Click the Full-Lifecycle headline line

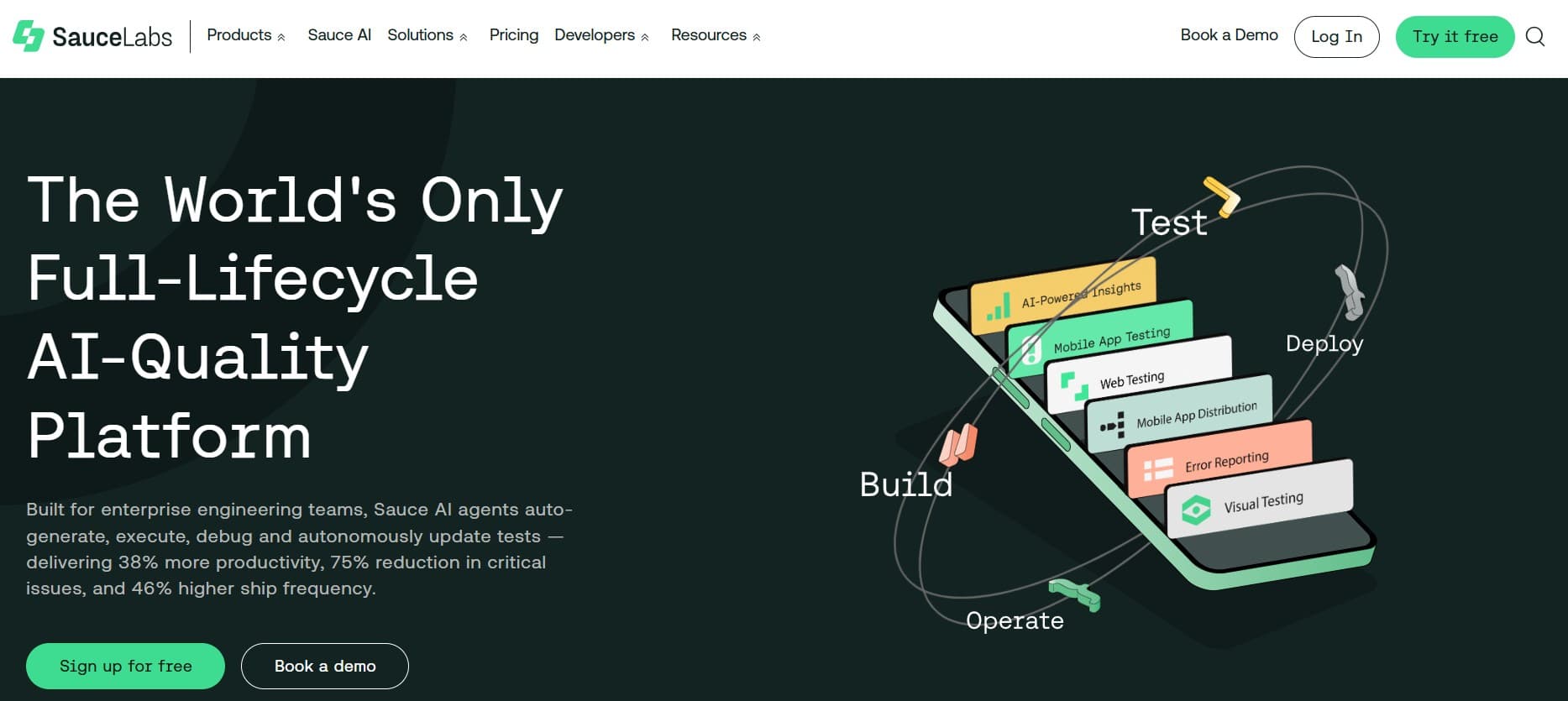(253, 278)
